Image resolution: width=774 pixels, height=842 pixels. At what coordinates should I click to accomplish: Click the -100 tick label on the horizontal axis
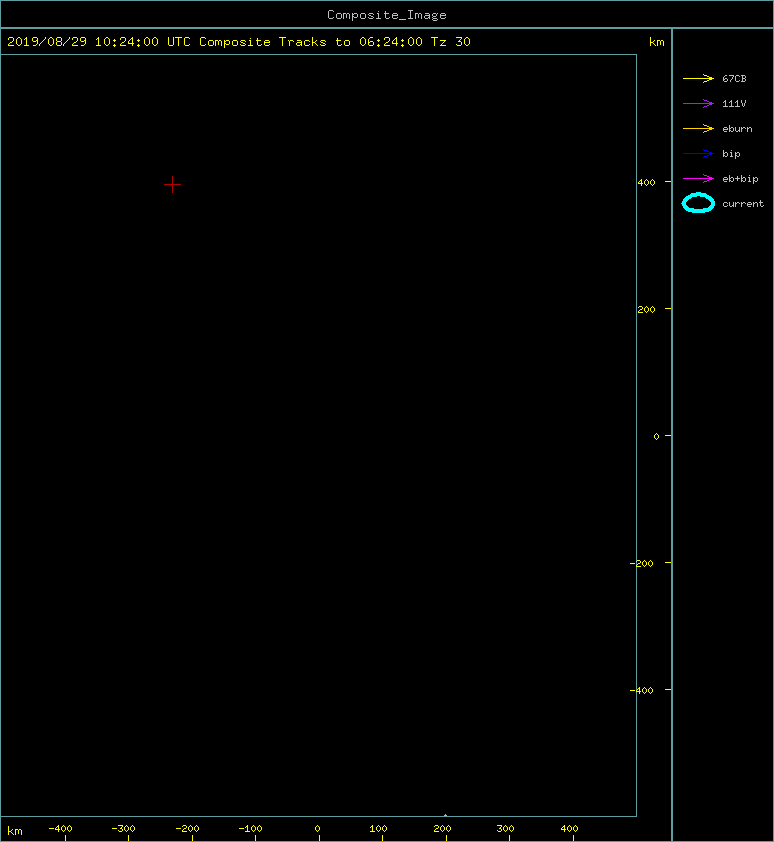(250, 829)
